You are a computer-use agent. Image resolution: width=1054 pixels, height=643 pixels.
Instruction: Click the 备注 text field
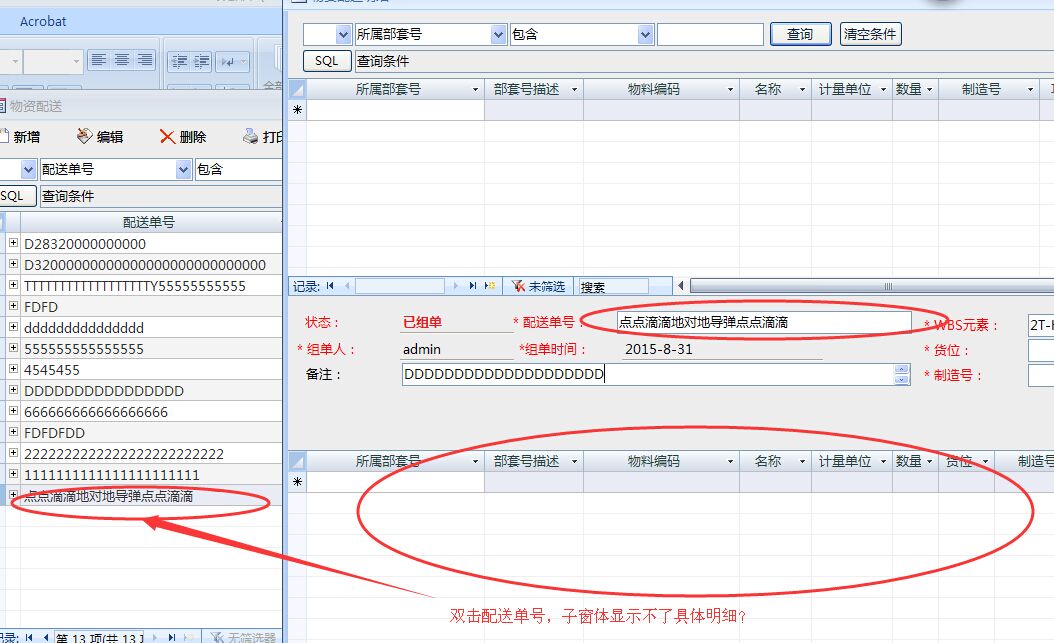tap(646, 375)
